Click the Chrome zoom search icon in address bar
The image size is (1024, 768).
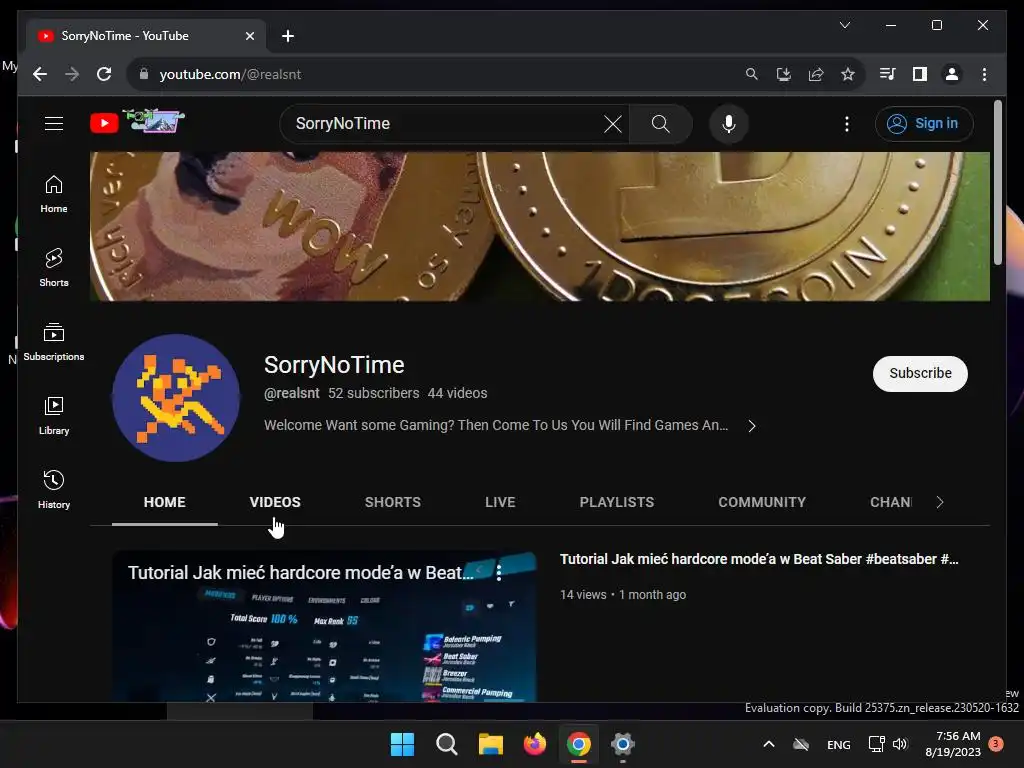pyautogui.click(x=752, y=74)
